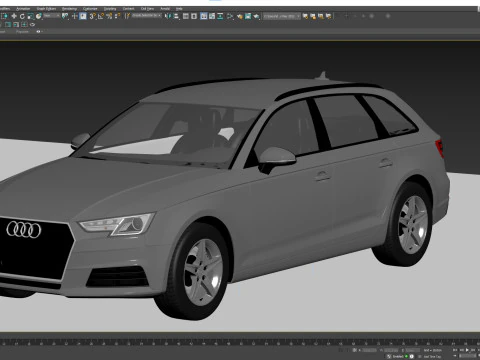Viewport: 480px width, 360px height.
Task: Click the Use Pivot Point Center icon
Action: point(65,16)
